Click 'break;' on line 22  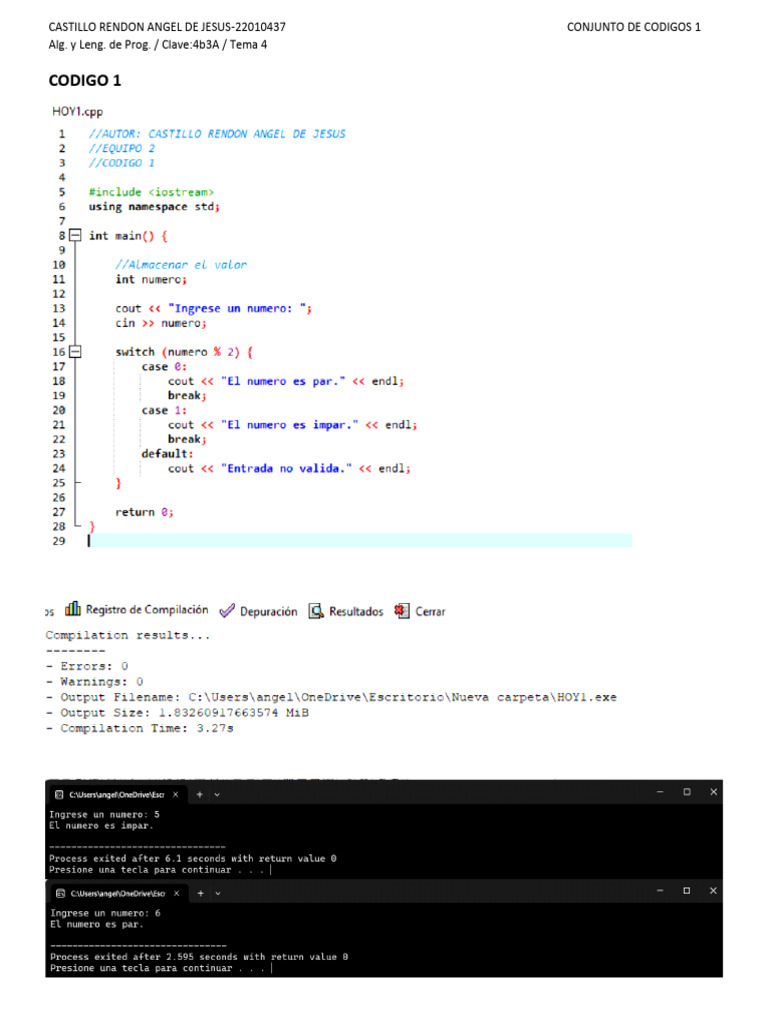(187, 440)
